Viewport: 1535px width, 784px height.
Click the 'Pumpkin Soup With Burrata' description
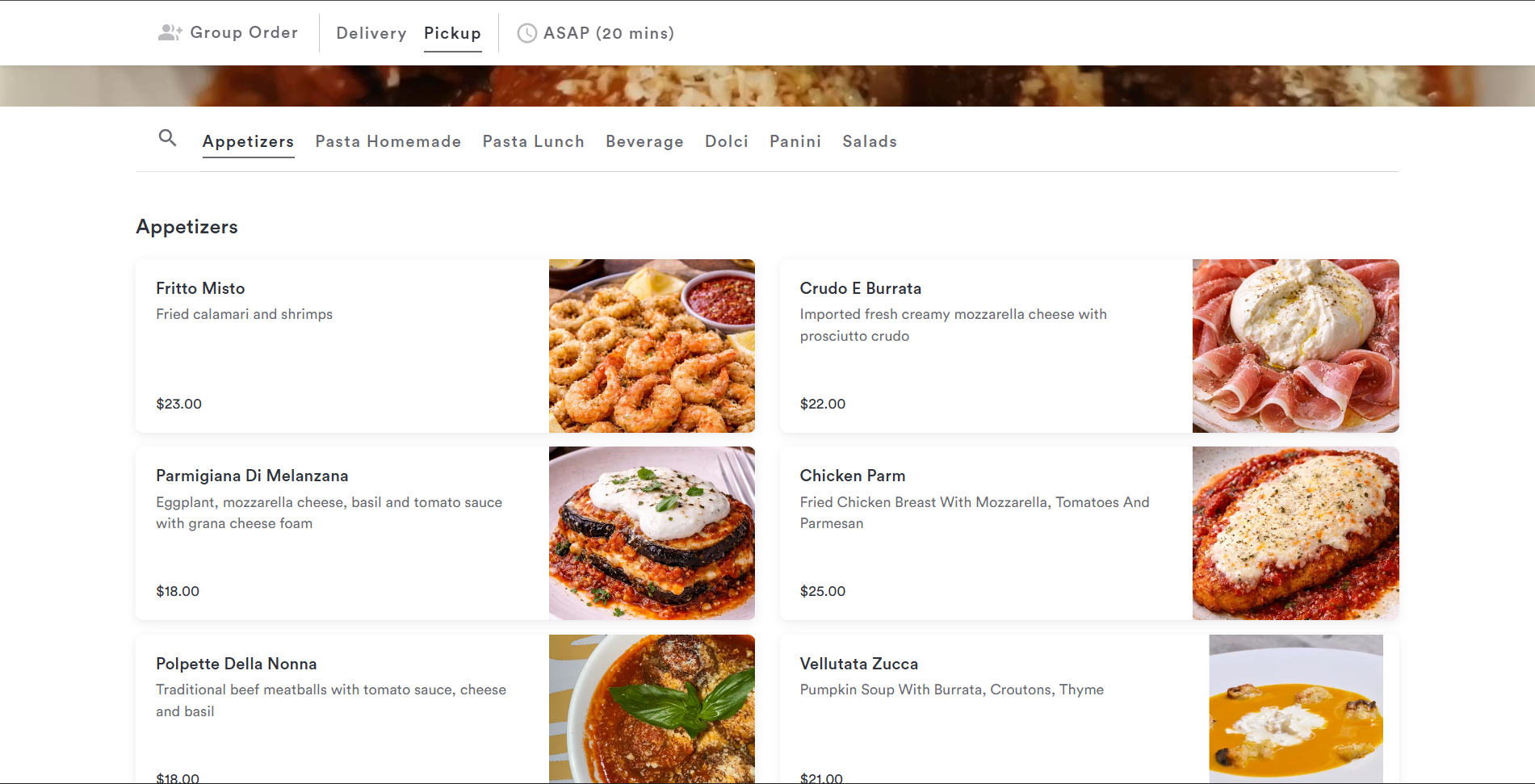coord(952,690)
